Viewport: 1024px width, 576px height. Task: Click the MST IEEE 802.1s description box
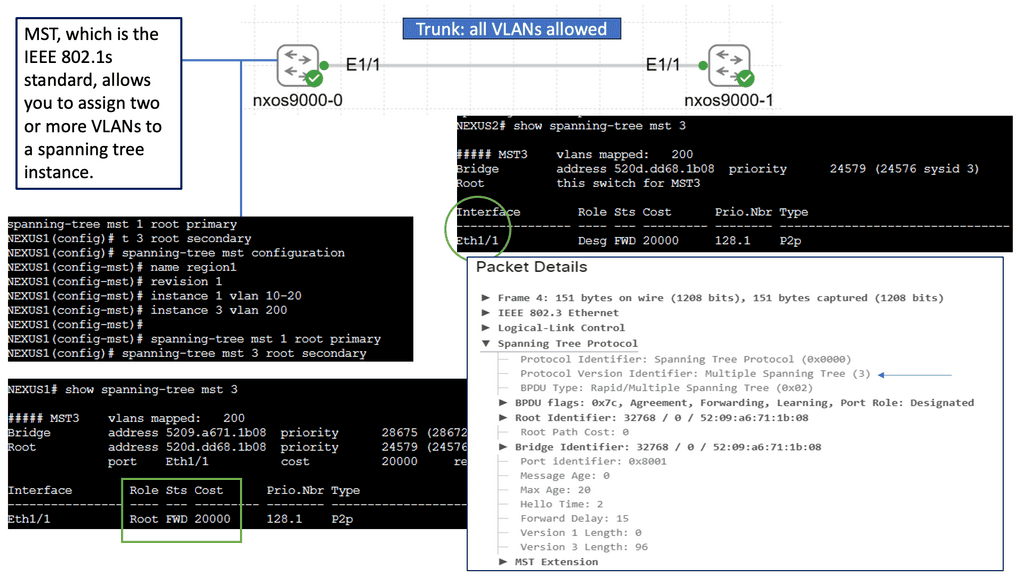pyautogui.click(x=99, y=103)
